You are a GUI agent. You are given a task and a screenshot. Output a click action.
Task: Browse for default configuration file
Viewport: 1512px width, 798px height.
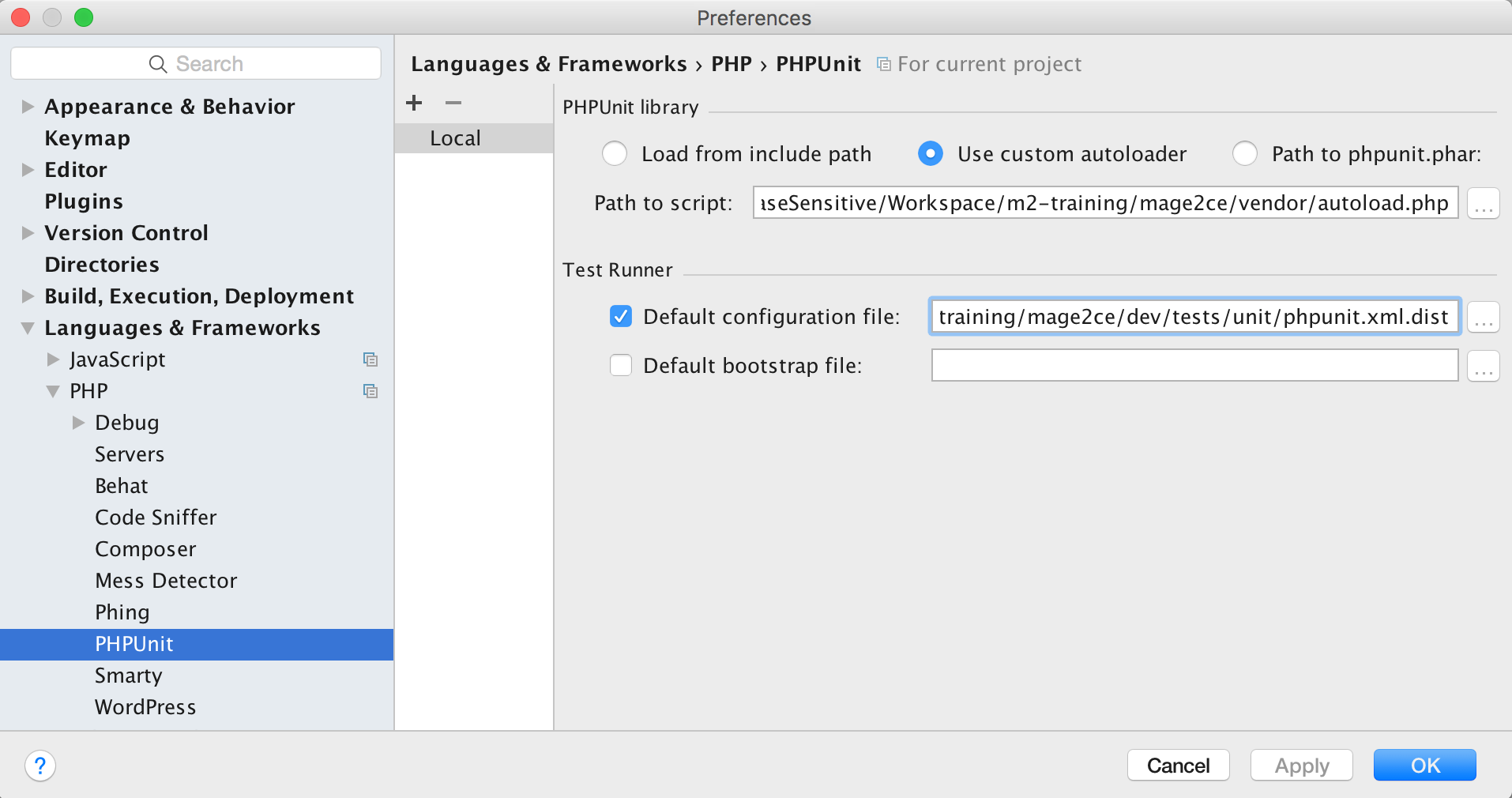(x=1483, y=317)
